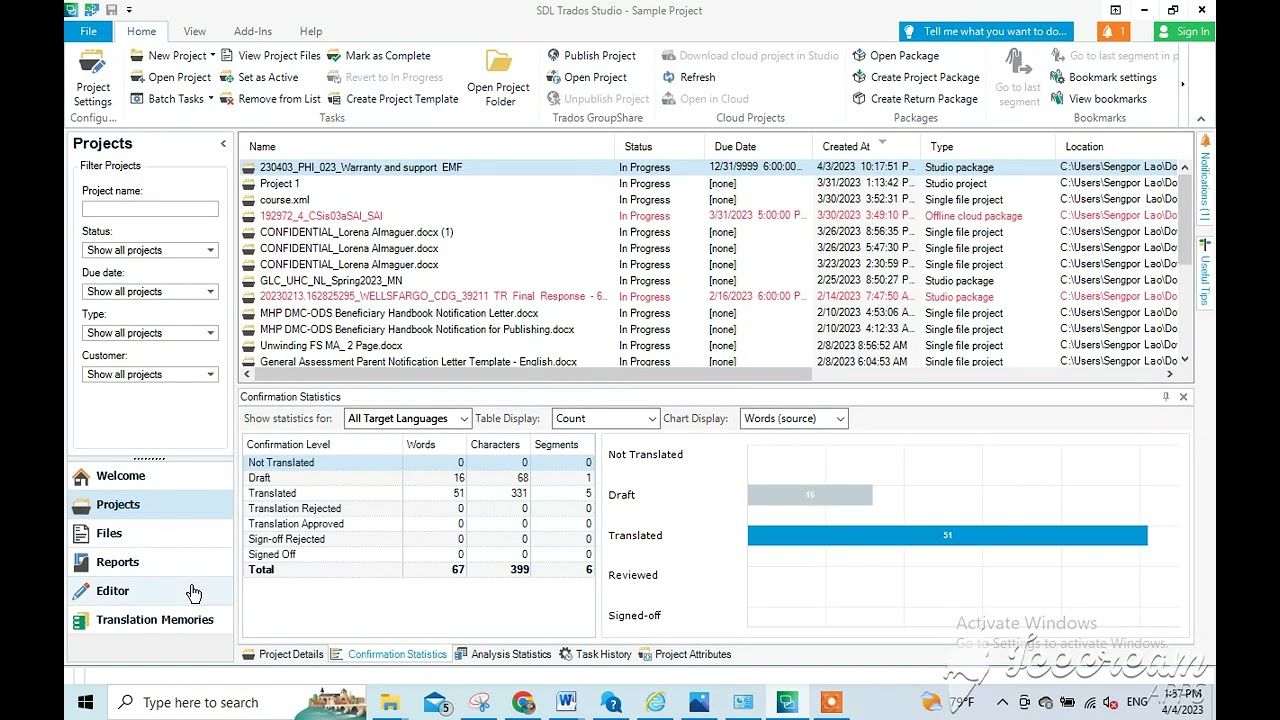The image size is (1280, 720).
Task: Sign in to account
Action: [1183, 32]
